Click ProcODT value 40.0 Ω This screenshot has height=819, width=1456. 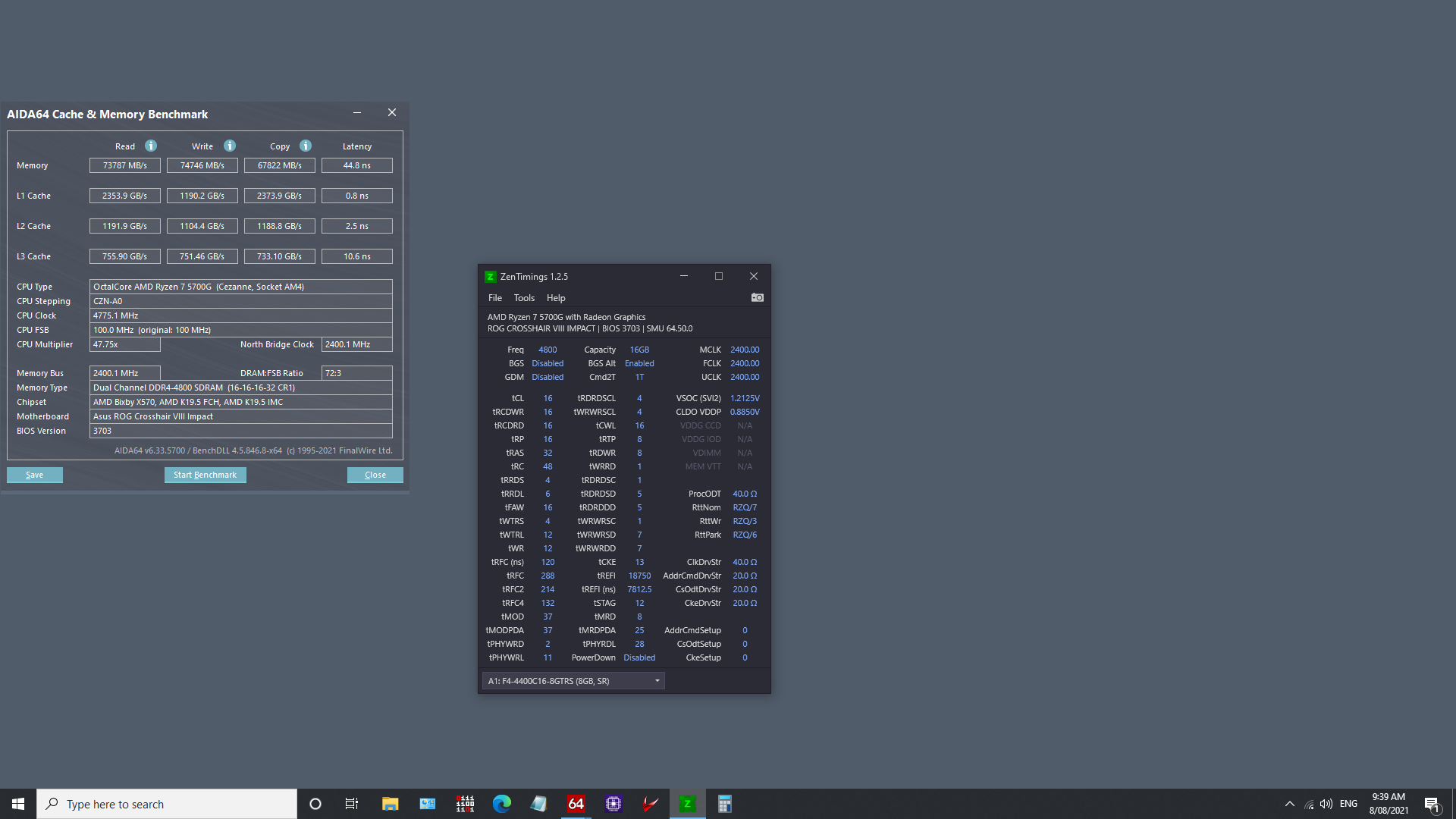[x=745, y=494]
